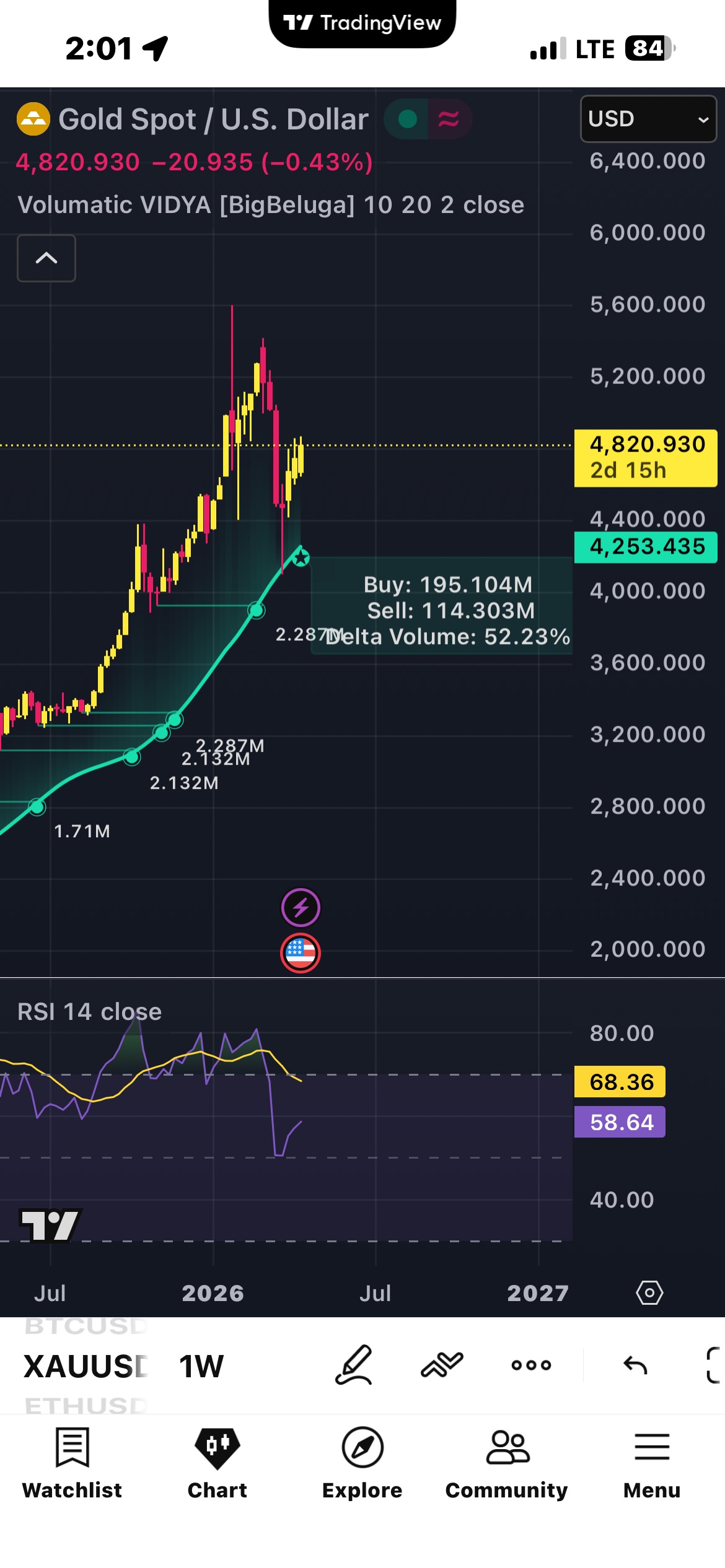Change the 1W timeframe interval
The height and width of the screenshot is (1568, 725).
click(201, 1365)
